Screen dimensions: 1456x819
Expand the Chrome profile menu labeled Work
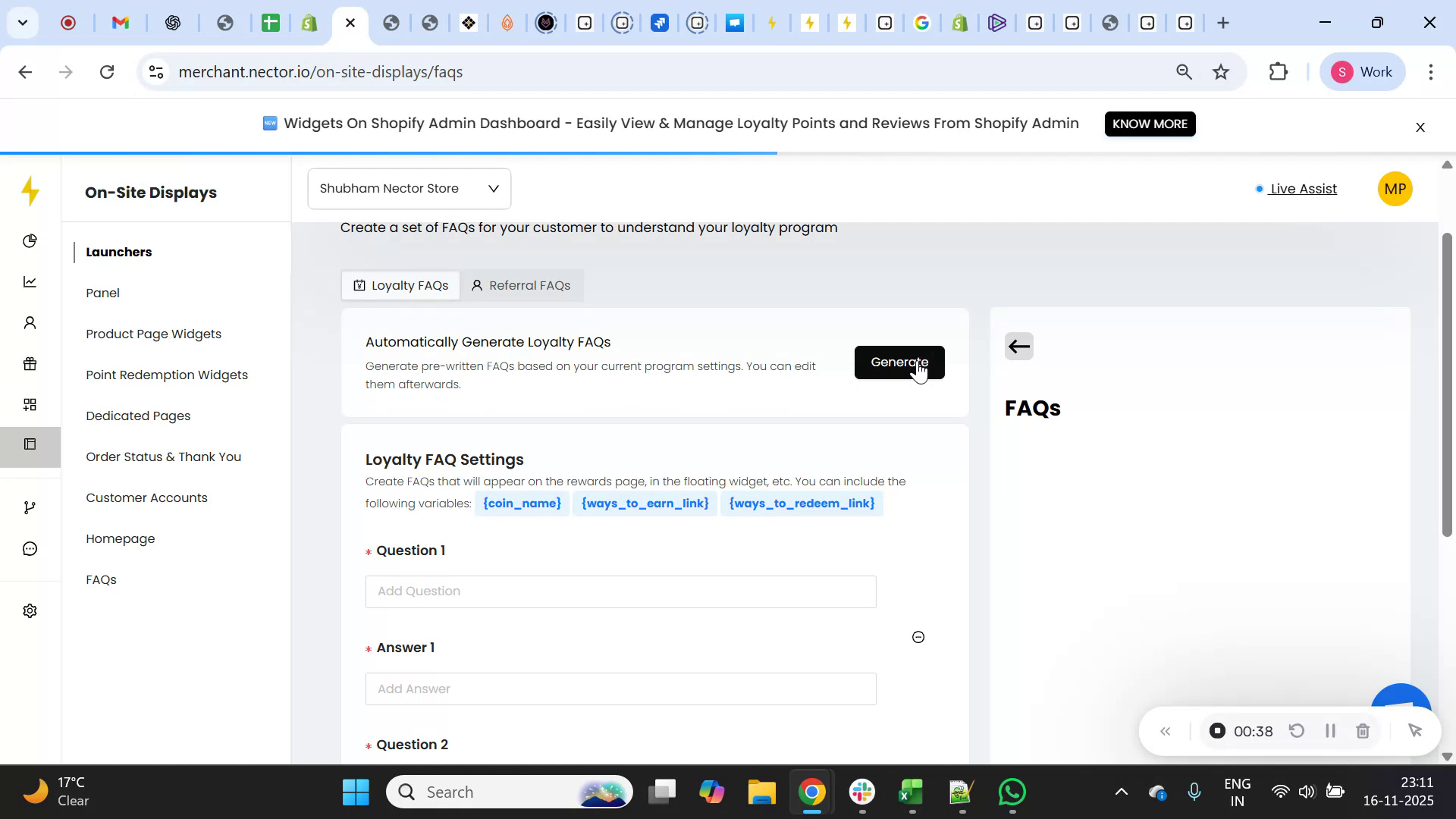tap(1363, 71)
